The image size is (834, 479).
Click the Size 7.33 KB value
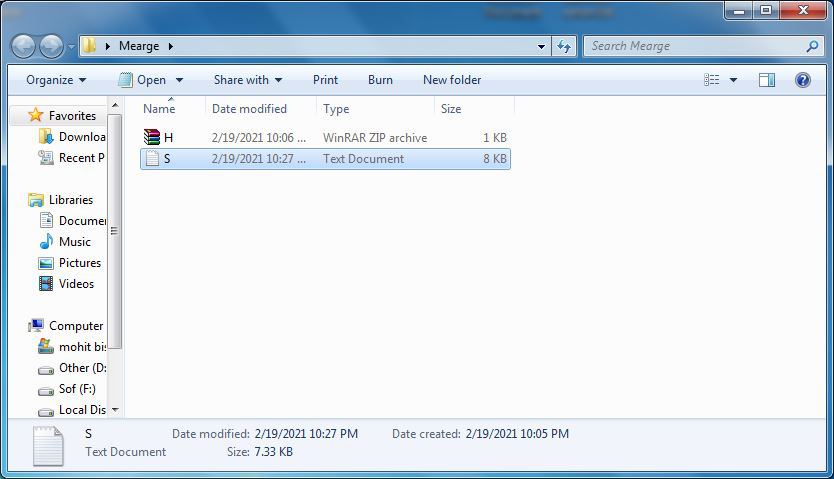click(273, 452)
